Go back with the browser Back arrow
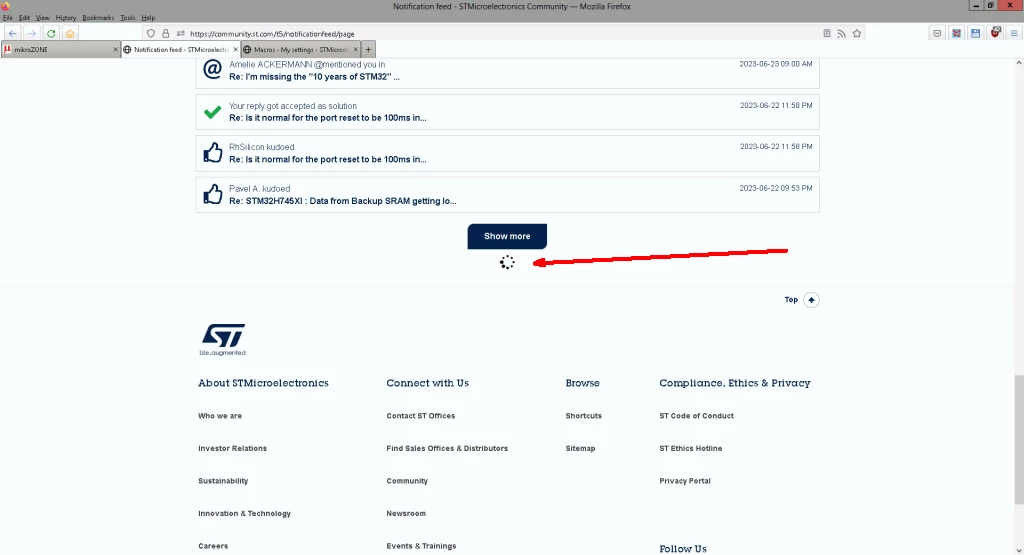 click(12, 33)
